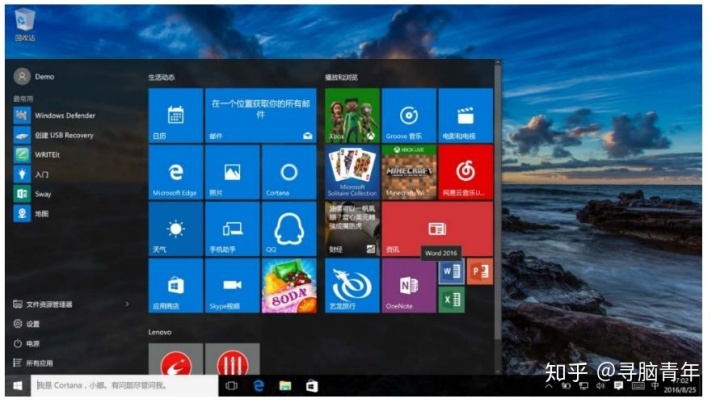Launch the Minecraft tile
The width and height of the screenshot is (720, 403).
[409, 172]
